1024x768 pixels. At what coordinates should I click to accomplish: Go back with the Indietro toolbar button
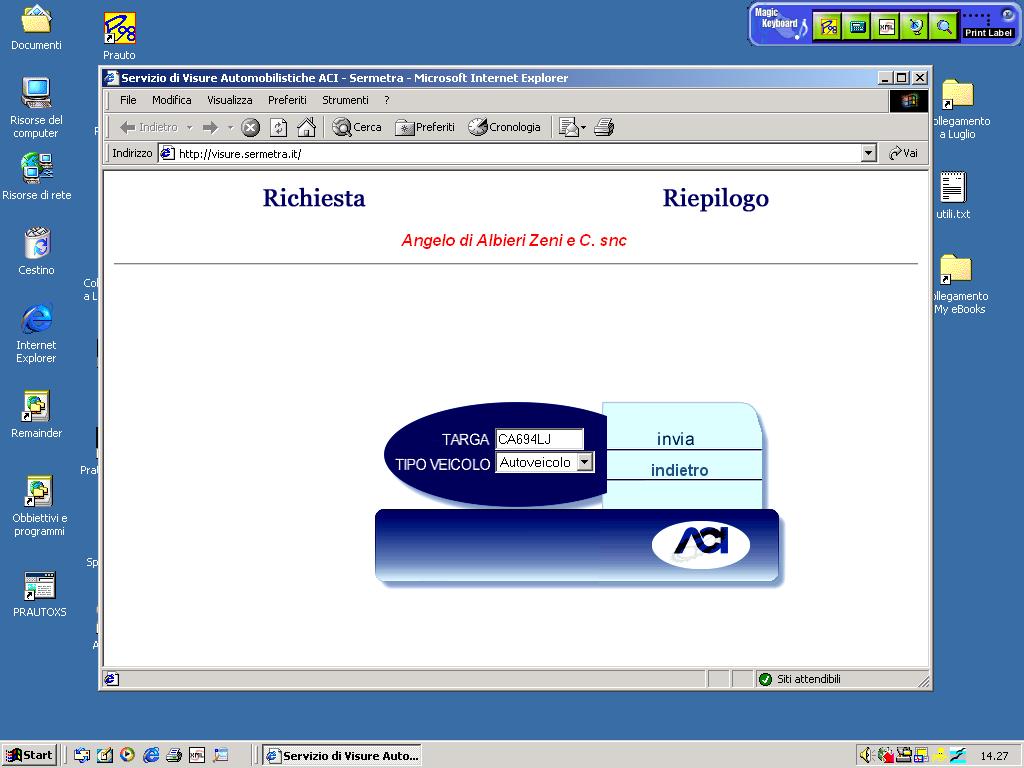click(x=150, y=127)
